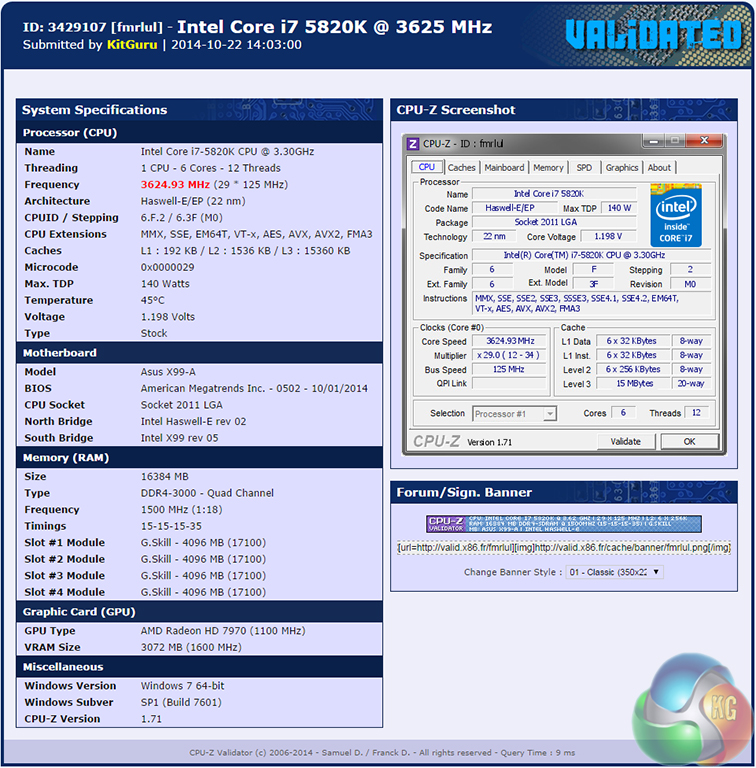Screen dimensions: 756x768
Task: Click the VRAM Size value 3072 MB (1600 MHz)
Action: point(191,648)
